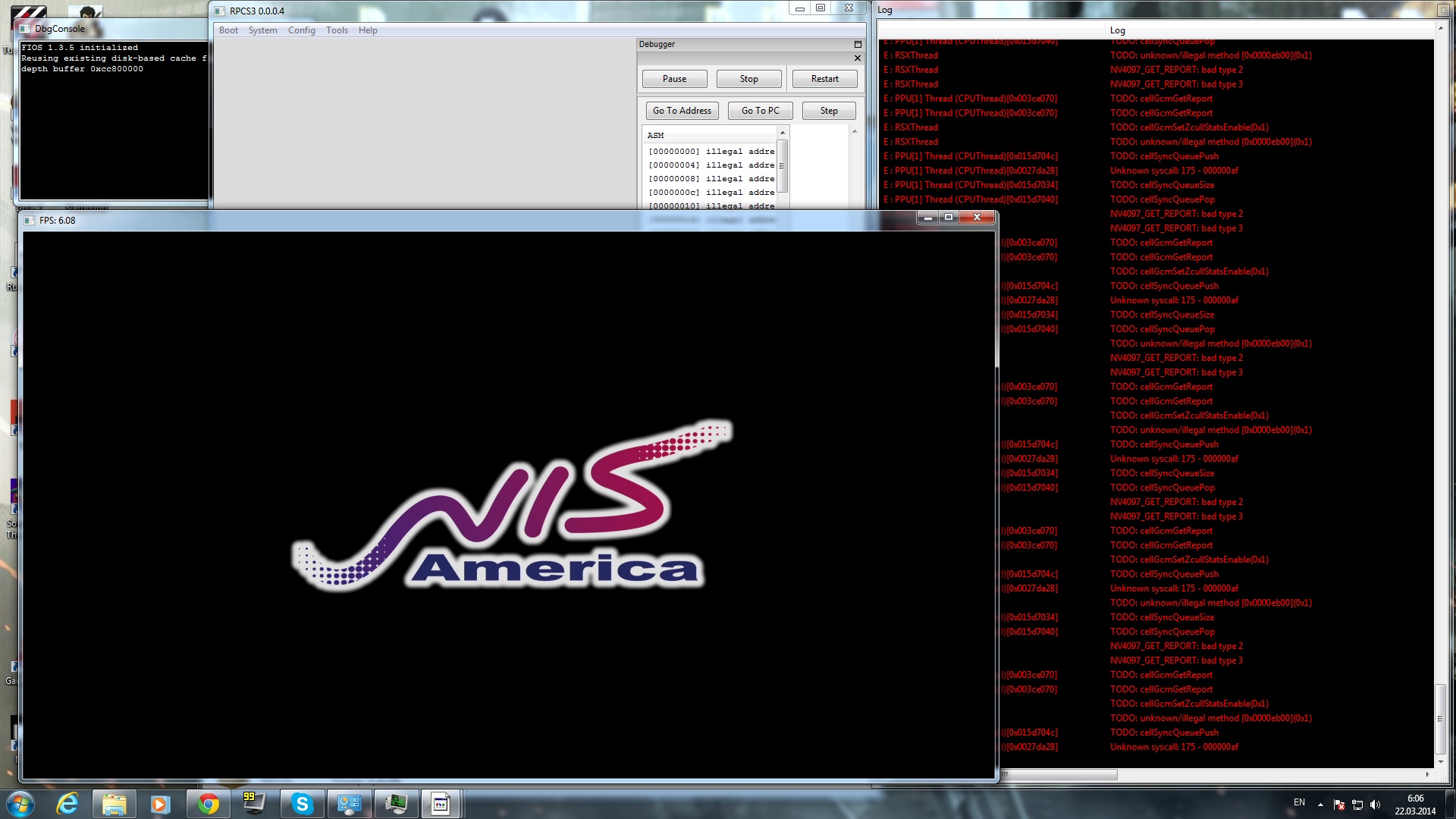Viewport: 1456px width, 819px height.
Task: Click Go To Address in debugger
Action: [682, 111]
